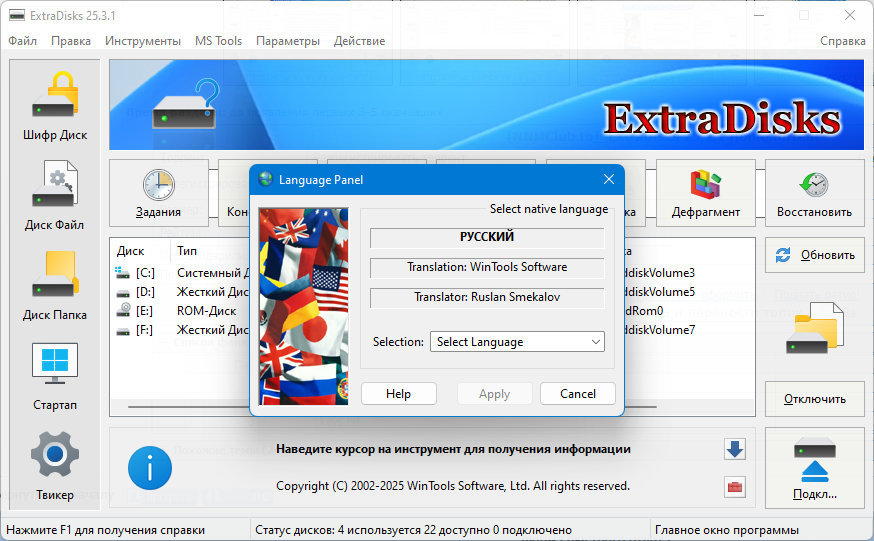Click the red toolbox icon

[x=735, y=487]
